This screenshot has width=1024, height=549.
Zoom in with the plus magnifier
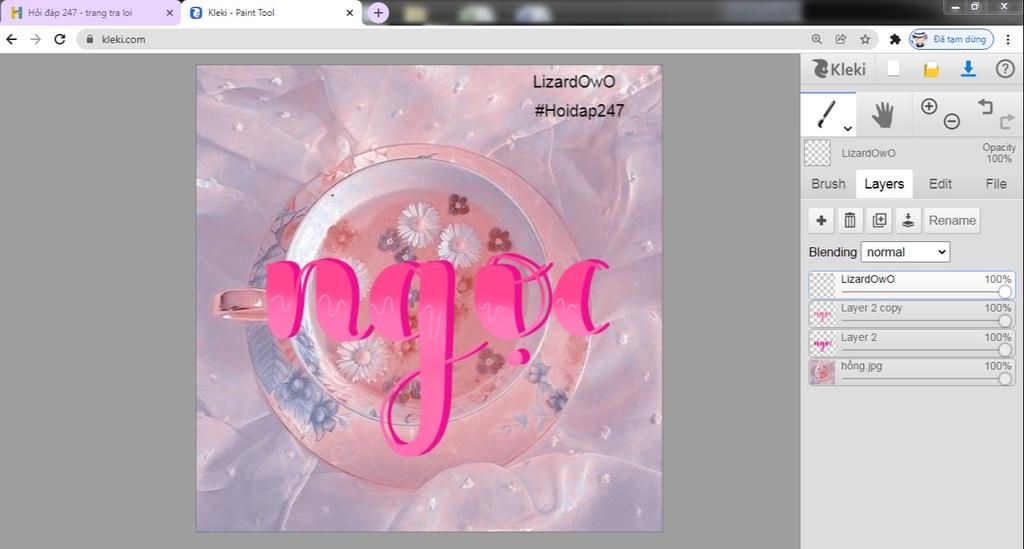(929, 106)
